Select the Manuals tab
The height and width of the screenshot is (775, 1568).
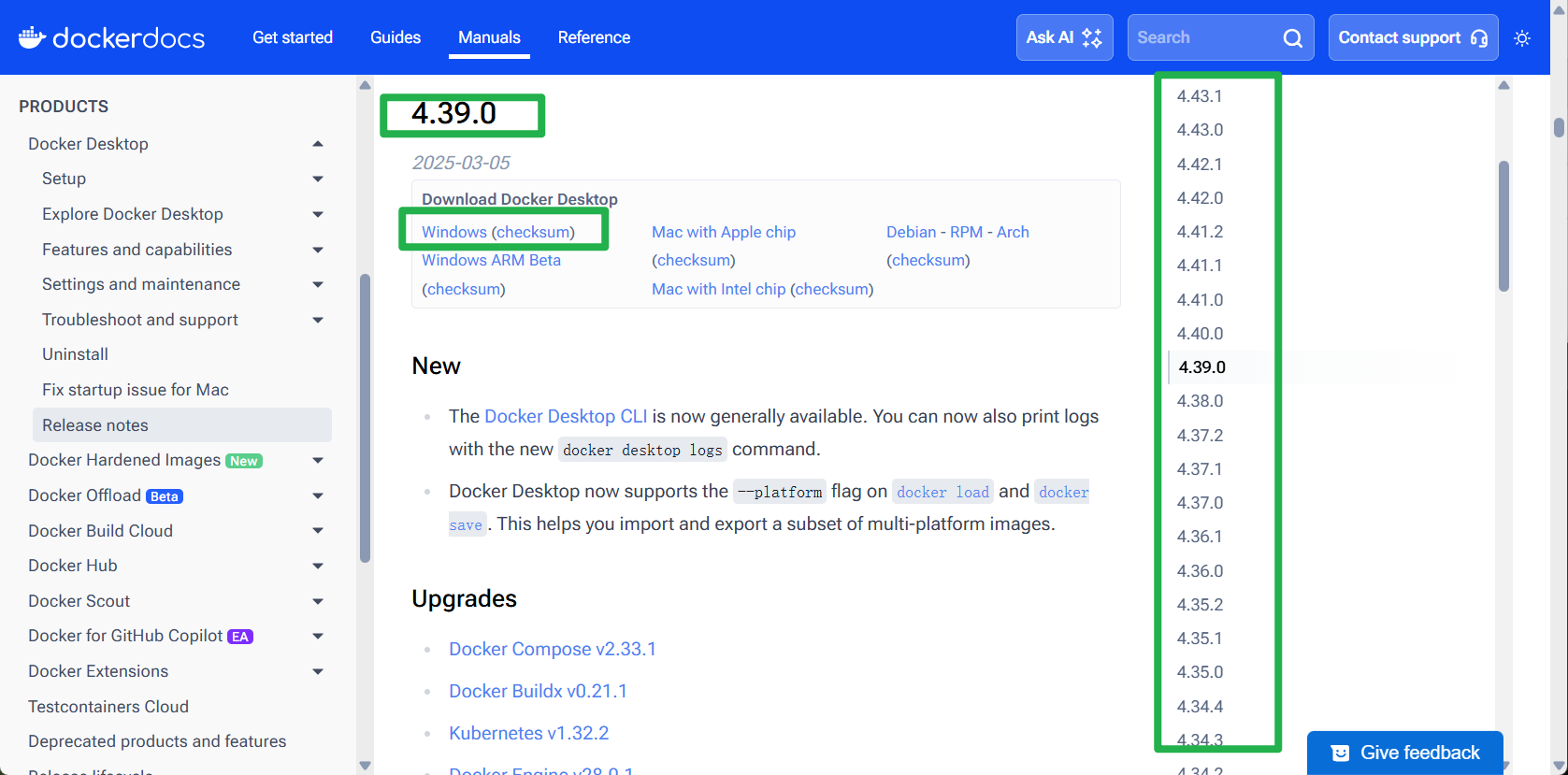point(489,37)
